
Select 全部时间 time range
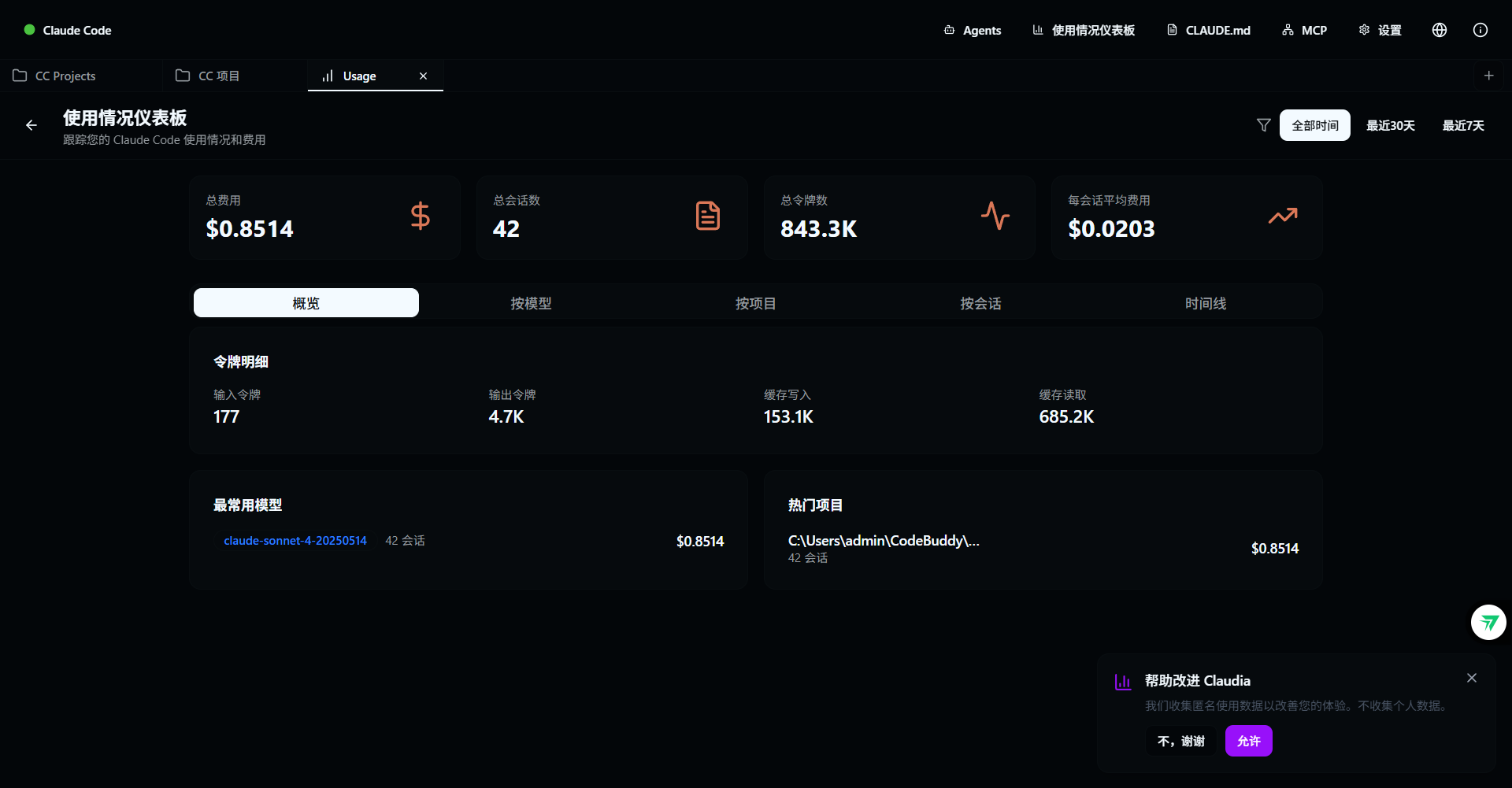pos(1314,125)
